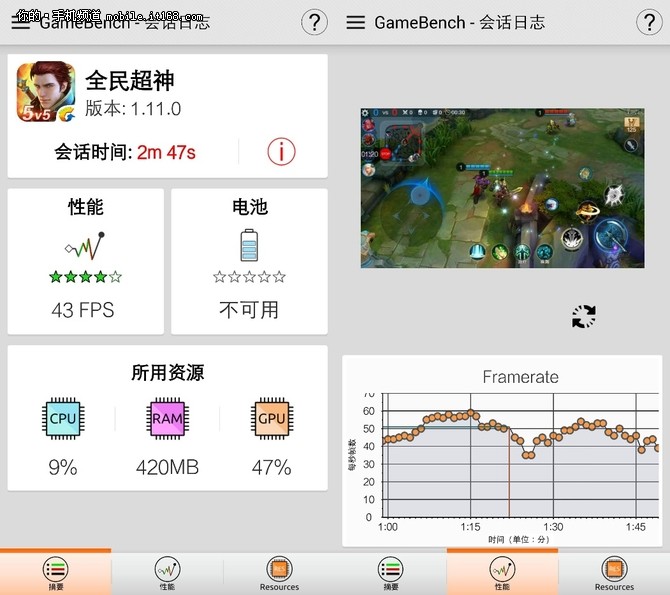Screen dimensions: 670x595
Task: Click the red info icon beside 会话时间
Action: click(x=282, y=152)
